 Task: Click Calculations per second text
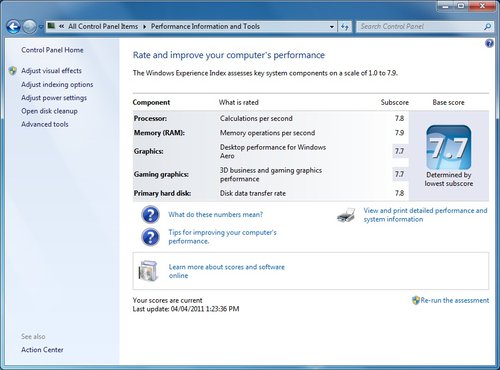(256, 118)
